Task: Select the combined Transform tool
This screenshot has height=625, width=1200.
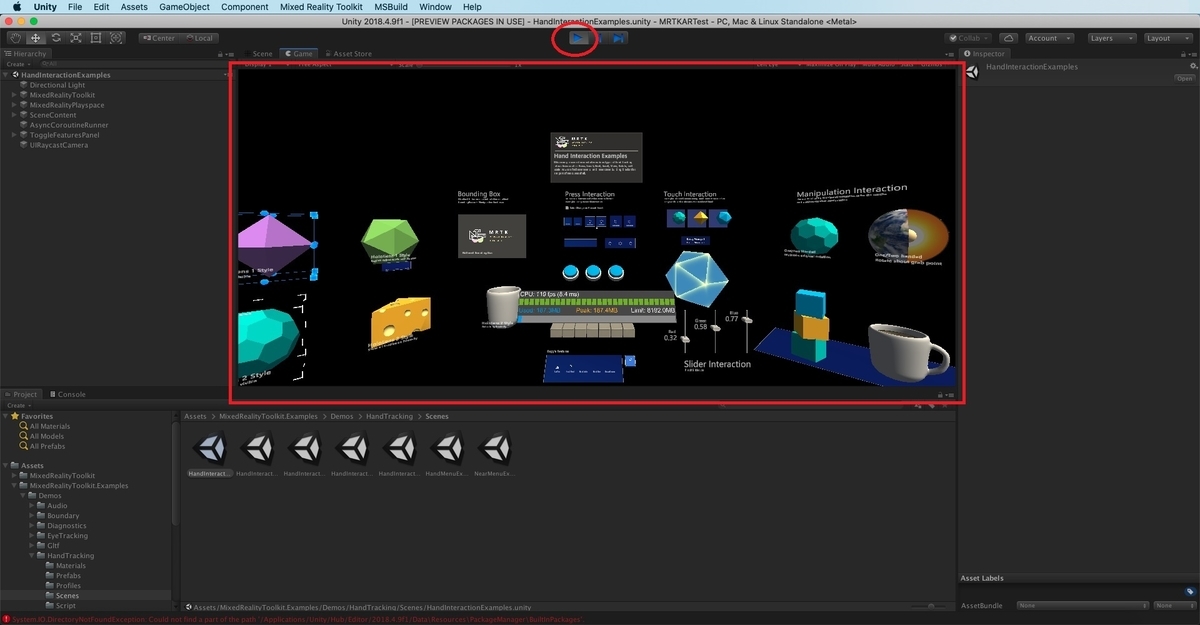Action: pyautogui.click(x=117, y=38)
